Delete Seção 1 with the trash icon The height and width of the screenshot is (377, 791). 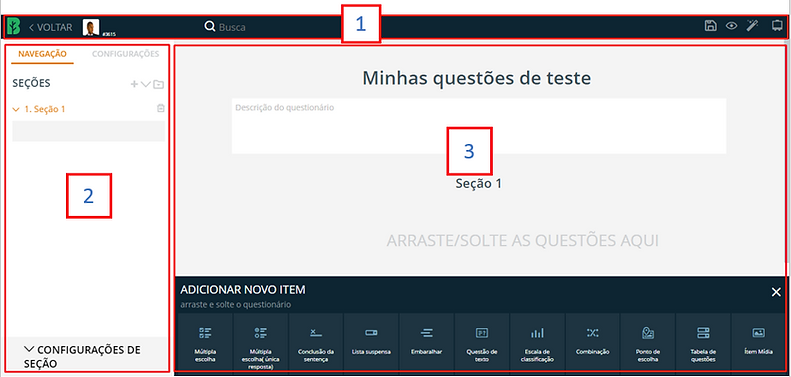click(160, 108)
